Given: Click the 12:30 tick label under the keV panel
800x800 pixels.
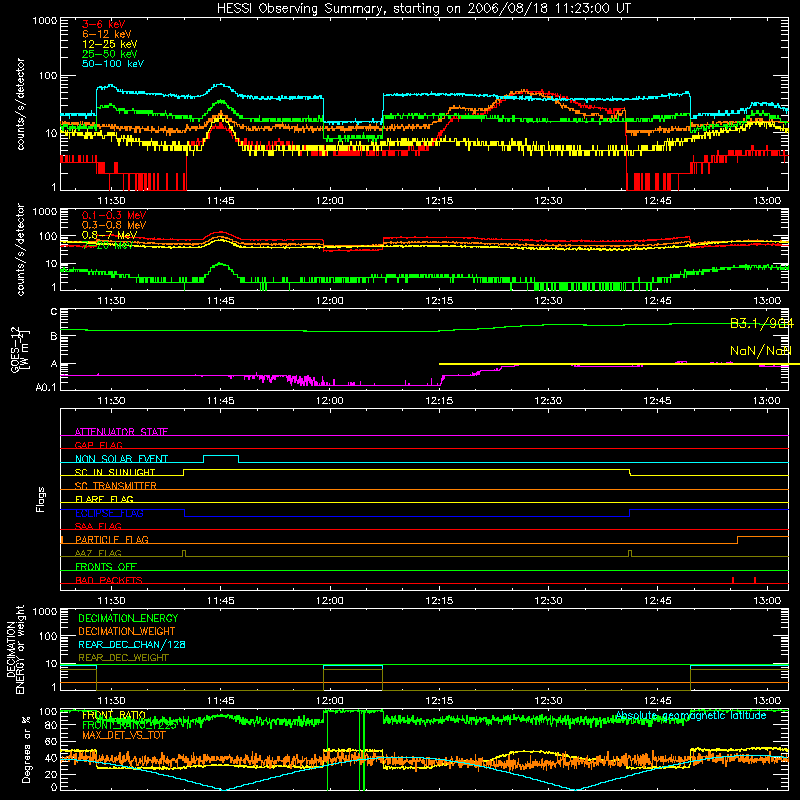Looking at the screenshot, I should point(548,201).
